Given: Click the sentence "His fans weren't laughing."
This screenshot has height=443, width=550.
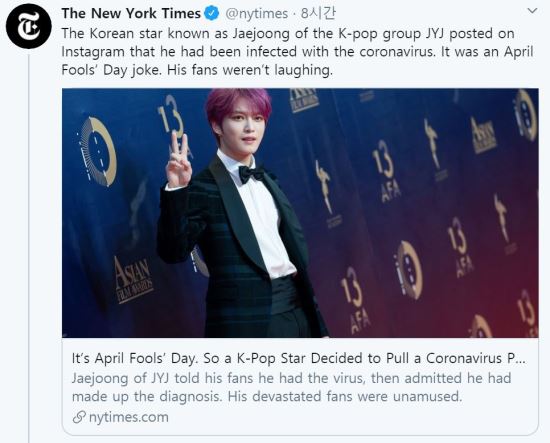Looking at the screenshot, I should [250, 70].
